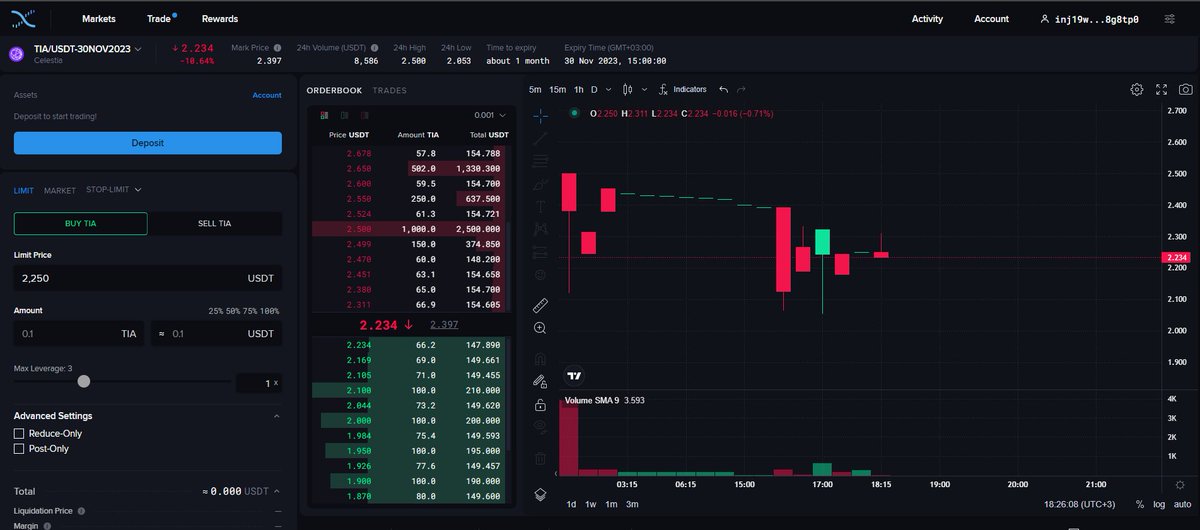1200x530 pixels.
Task: Tick the Reduce-Only checkbox
Action: 19,433
